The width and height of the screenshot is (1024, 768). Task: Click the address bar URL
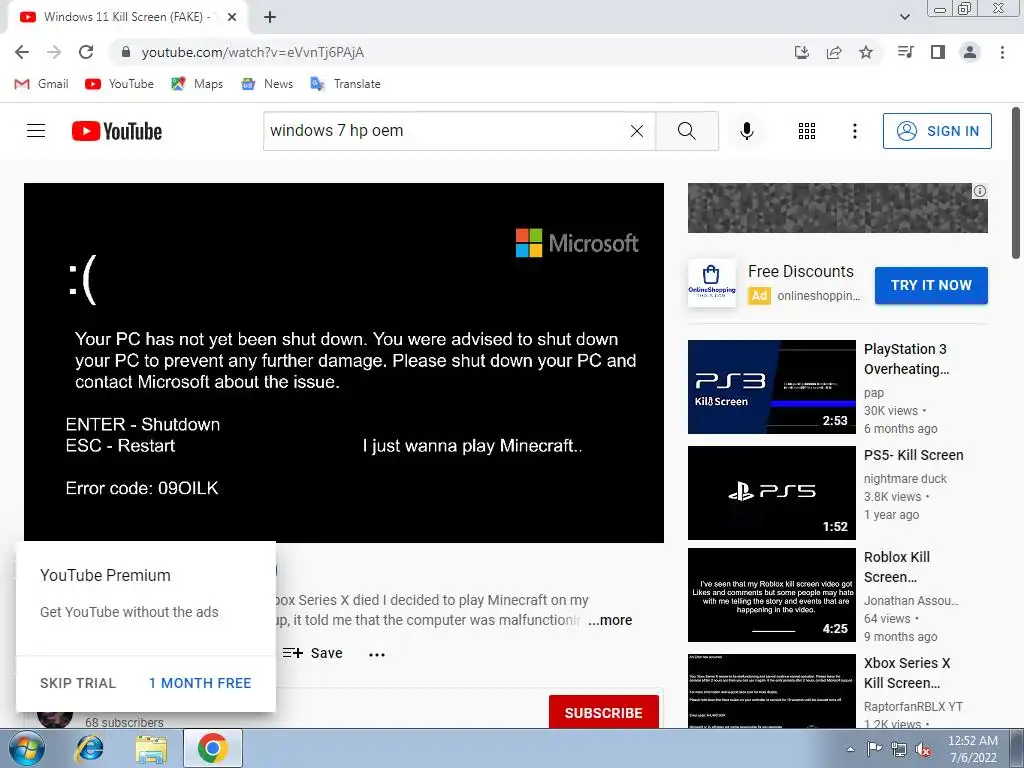pos(253,52)
